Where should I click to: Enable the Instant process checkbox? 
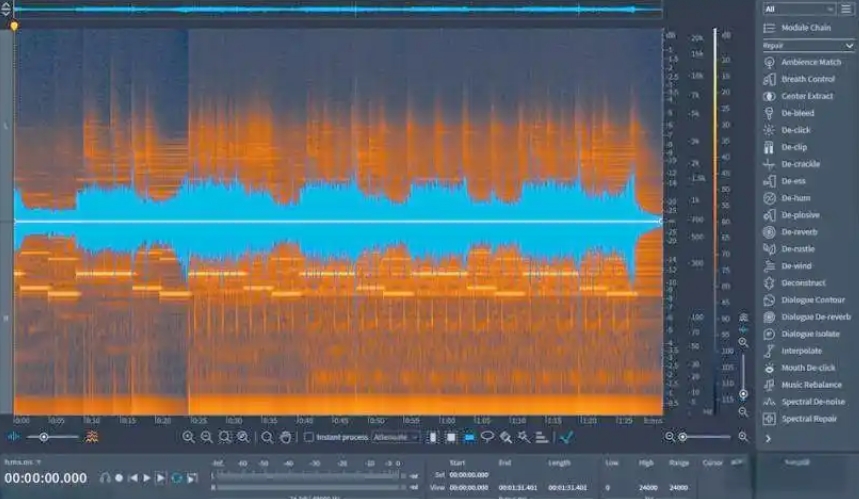[309, 437]
